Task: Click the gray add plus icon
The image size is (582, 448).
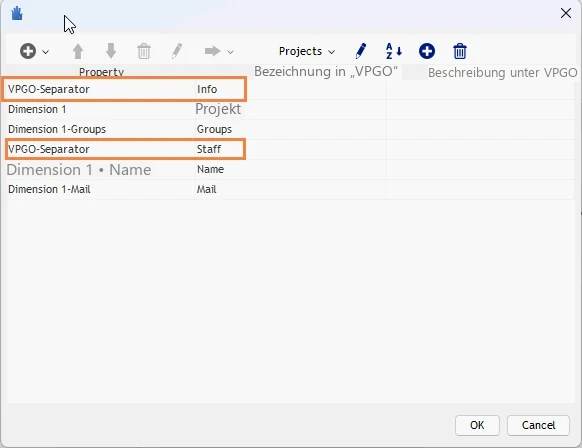Action: point(28,51)
